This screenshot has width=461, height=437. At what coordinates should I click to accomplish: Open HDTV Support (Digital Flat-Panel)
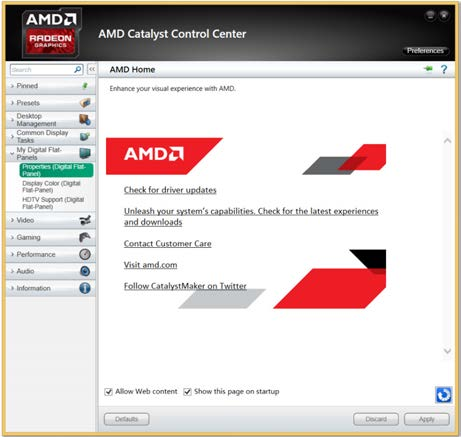53,203
